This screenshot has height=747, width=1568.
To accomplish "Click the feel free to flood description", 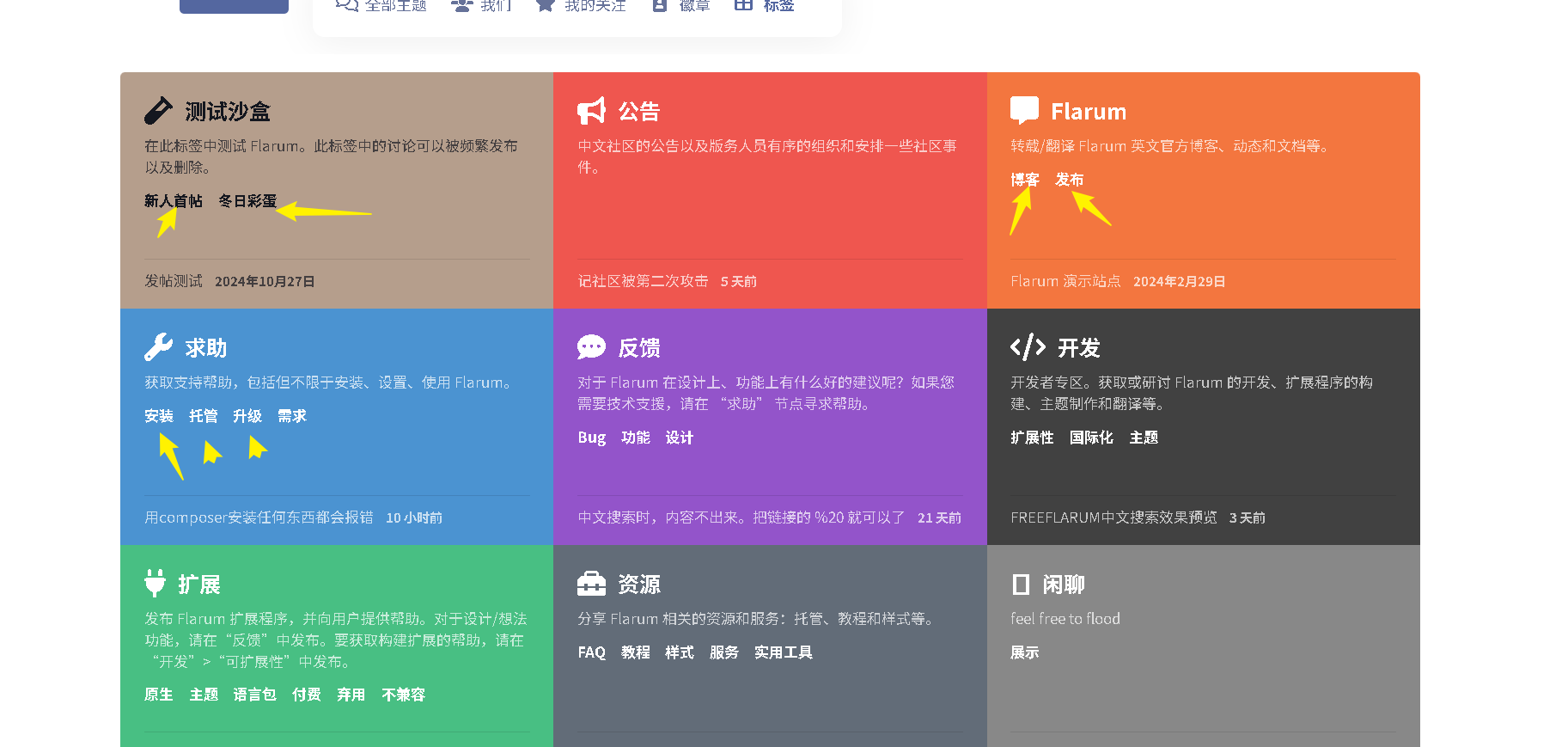I will pyautogui.click(x=1065, y=619).
